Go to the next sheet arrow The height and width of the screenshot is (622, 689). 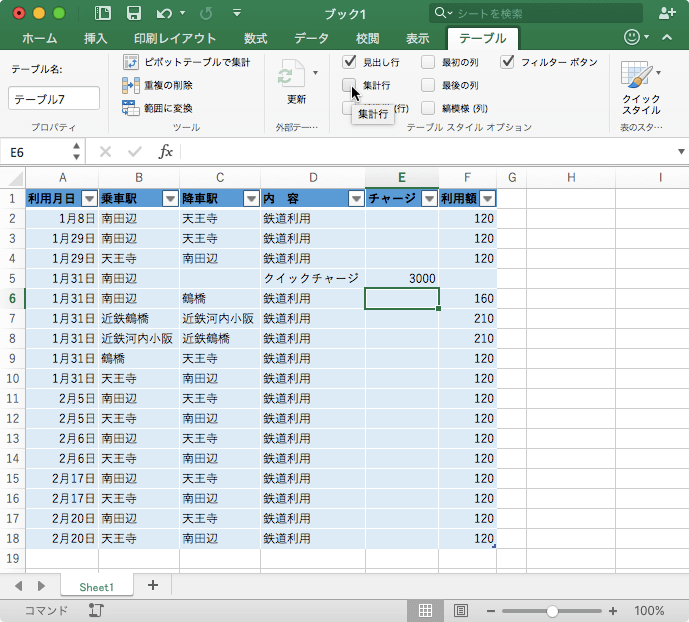pyautogui.click(x=41, y=586)
